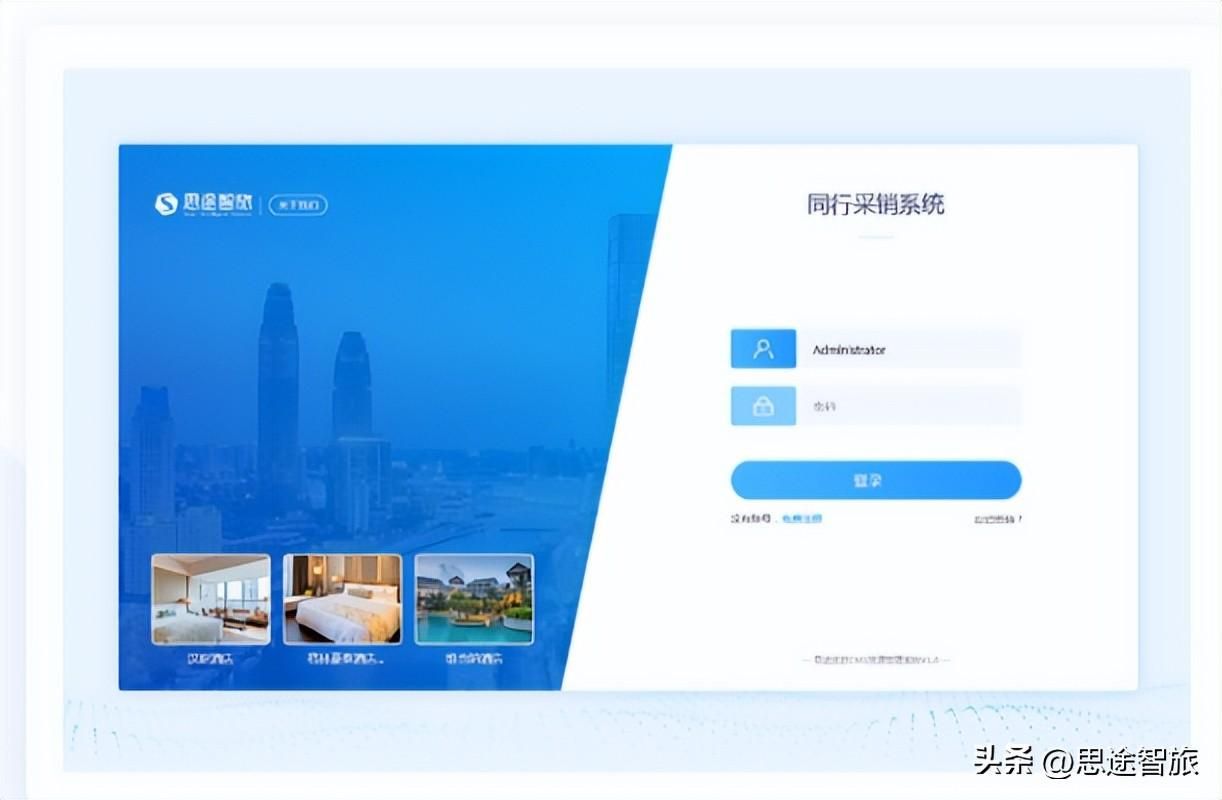Screen dimensions: 1222x800
Task: Click the 思途智旅 brand name text
Action: pos(217,202)
